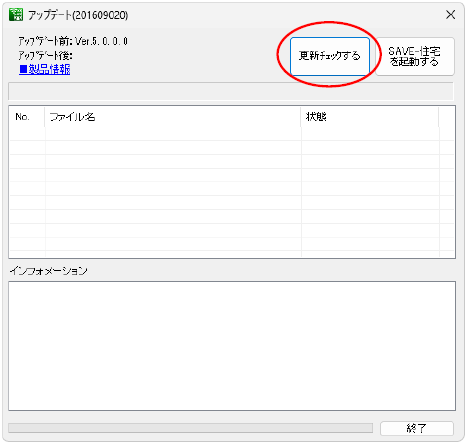Click the blank header right of 状態
The image size is (466, 443).
tap(447, 117)
